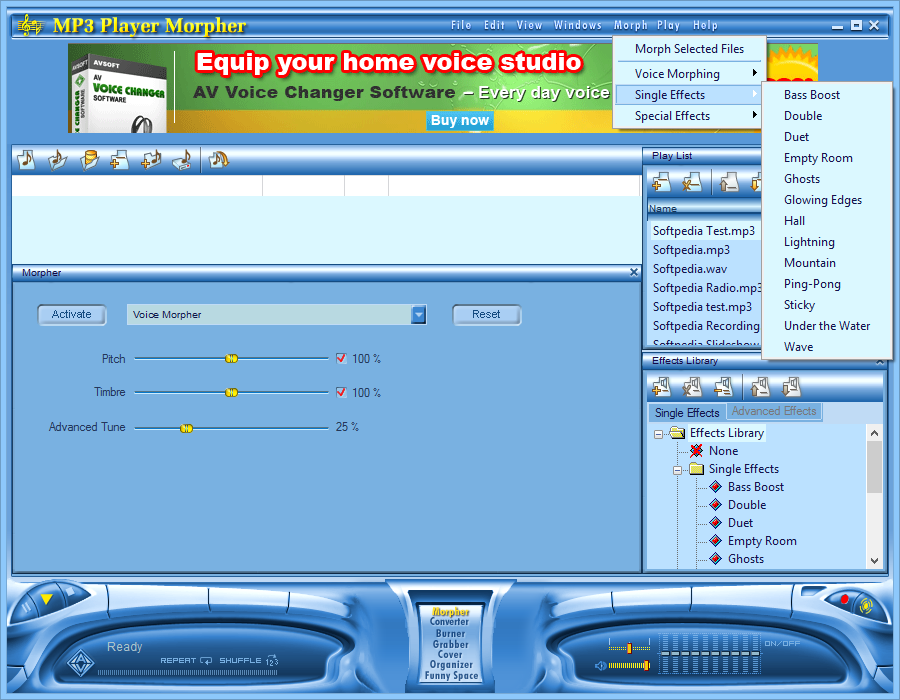Click the Reset button
900x700 pixels.
[486, 314]
